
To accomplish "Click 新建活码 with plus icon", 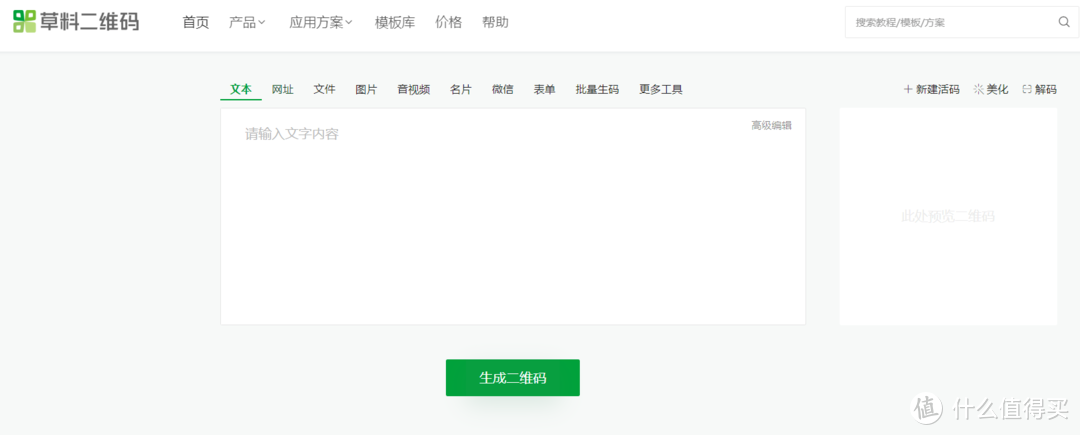I will [931, 89].
